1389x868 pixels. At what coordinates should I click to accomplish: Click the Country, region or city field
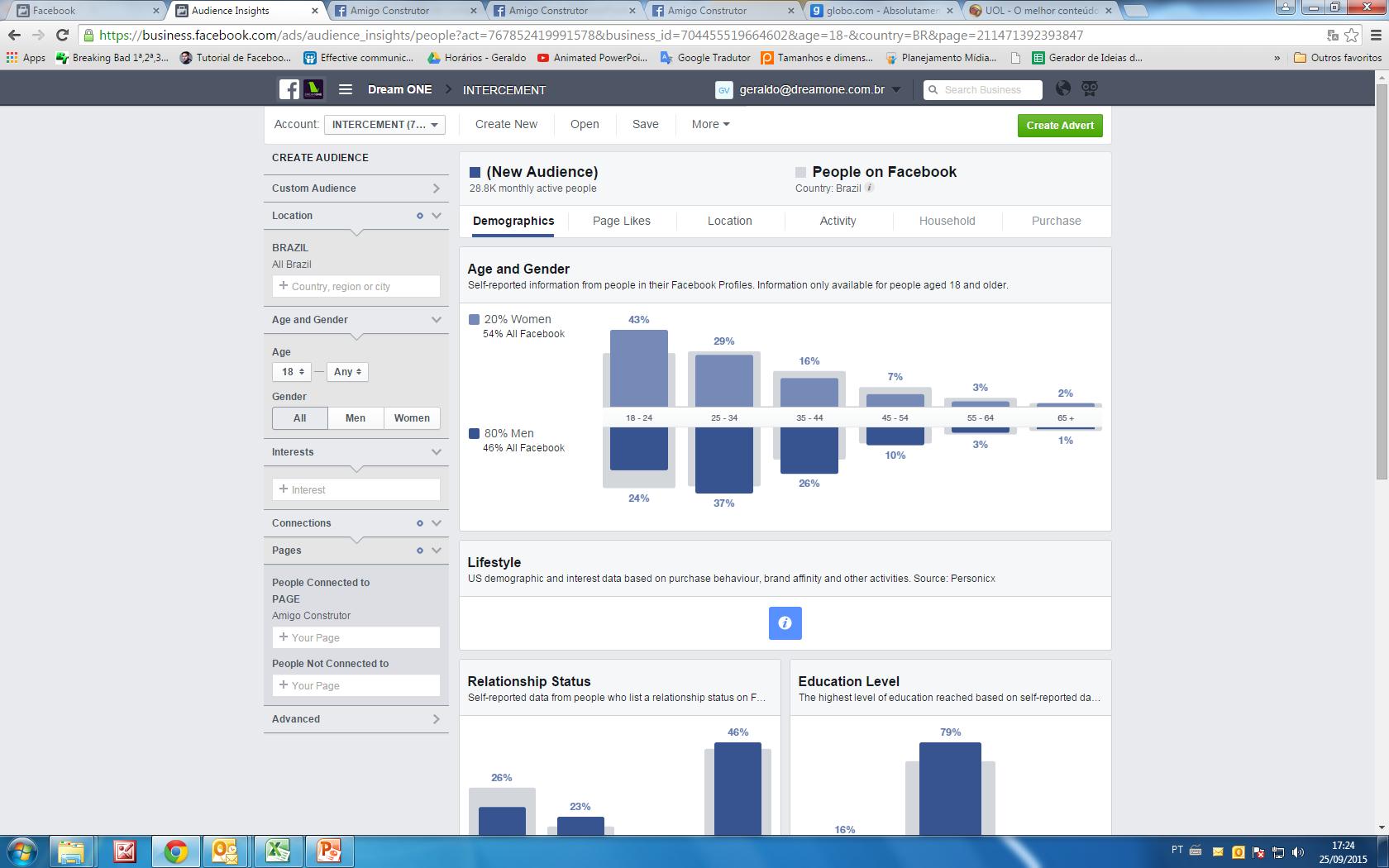[x=356, y=286]
